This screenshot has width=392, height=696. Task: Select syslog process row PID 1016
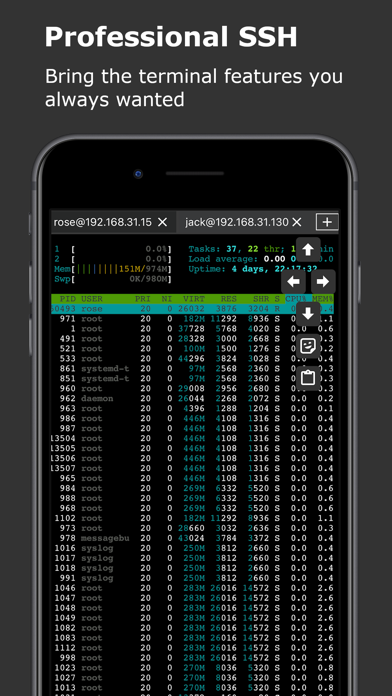(x=192, y=548)
